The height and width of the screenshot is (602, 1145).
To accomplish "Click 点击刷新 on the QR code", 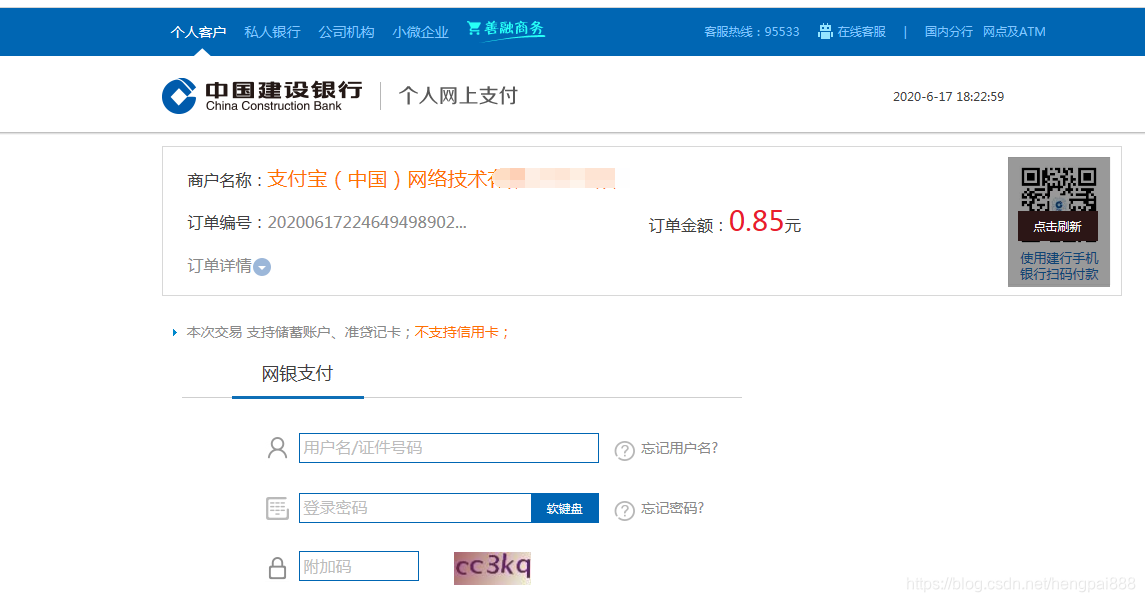I will click(x=1057, y=226).
